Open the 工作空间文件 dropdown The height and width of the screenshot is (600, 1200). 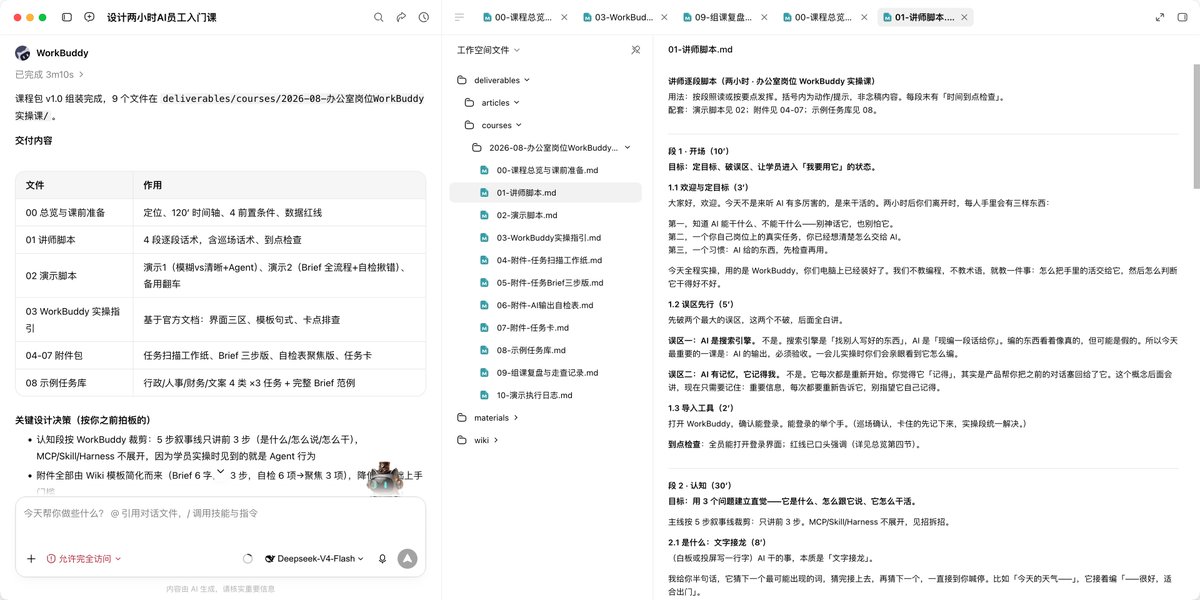(488, 49)
